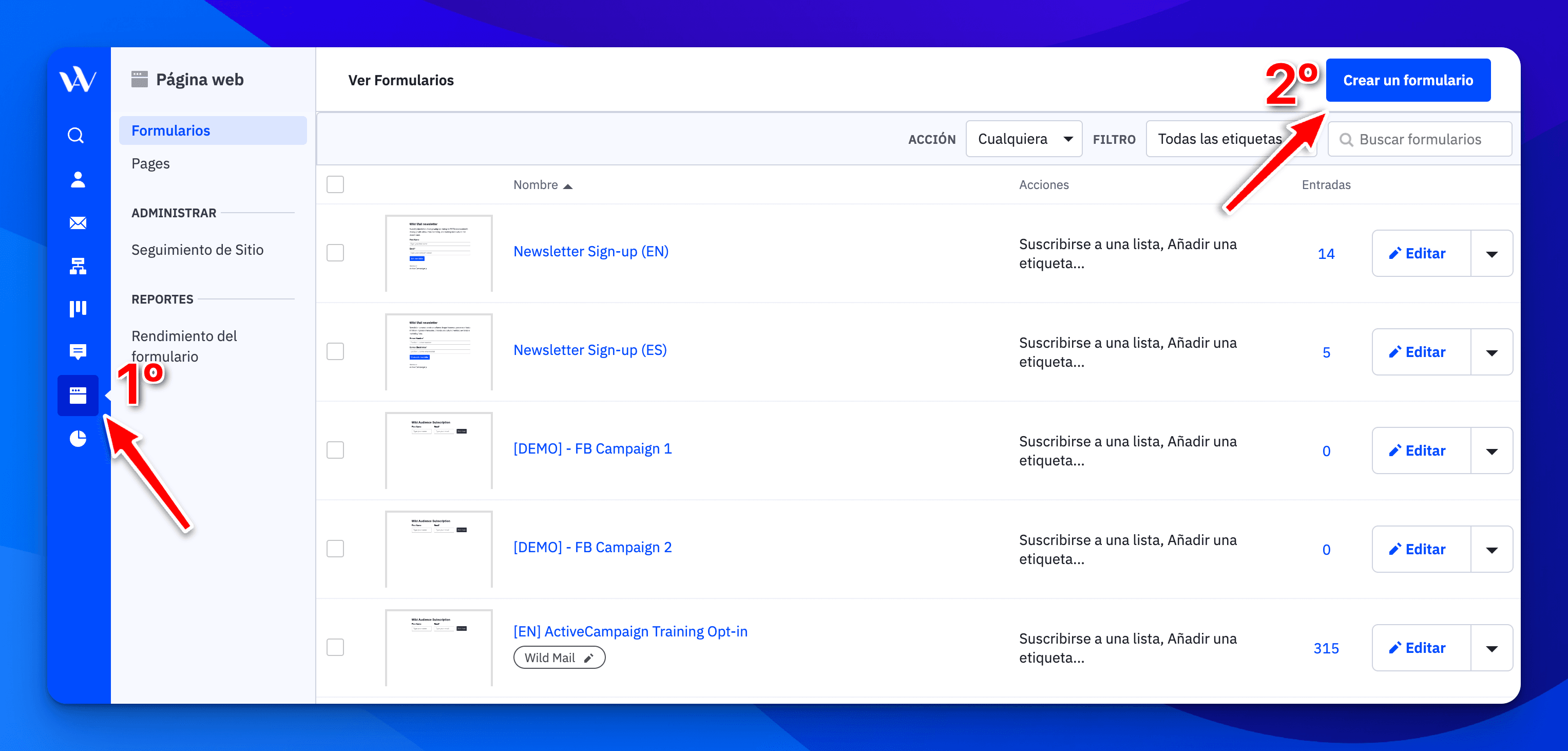Expand options arrow for ActiveCampaign Training Opt-in

tap(1492, 648)
